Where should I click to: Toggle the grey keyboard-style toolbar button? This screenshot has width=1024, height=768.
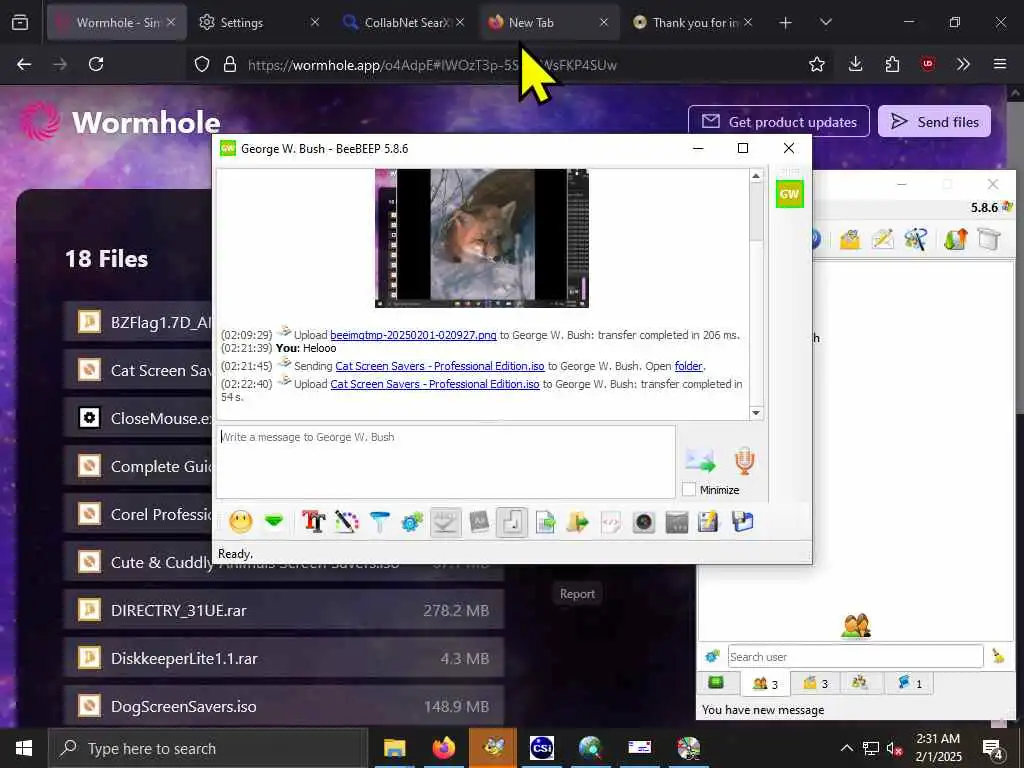click(445, 522)
